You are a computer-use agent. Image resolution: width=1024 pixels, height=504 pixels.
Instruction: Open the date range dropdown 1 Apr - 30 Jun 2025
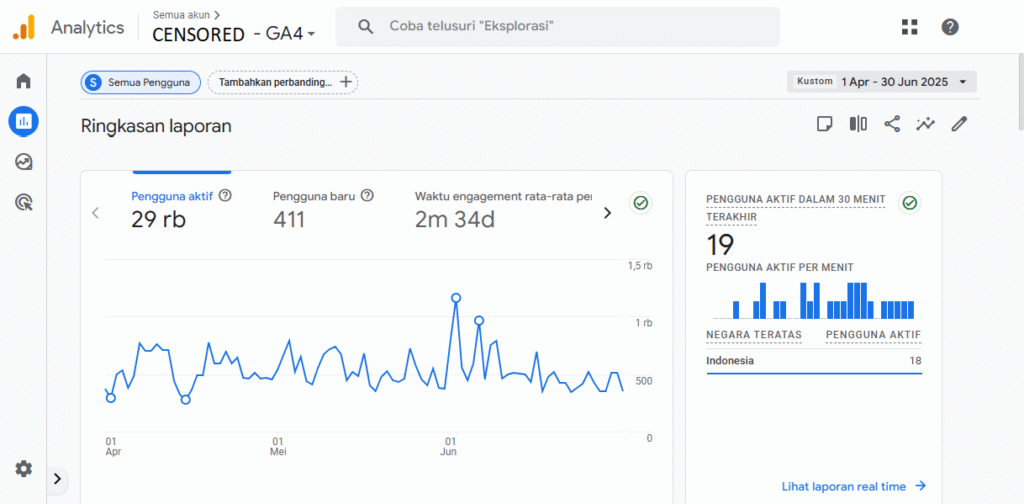881,82
